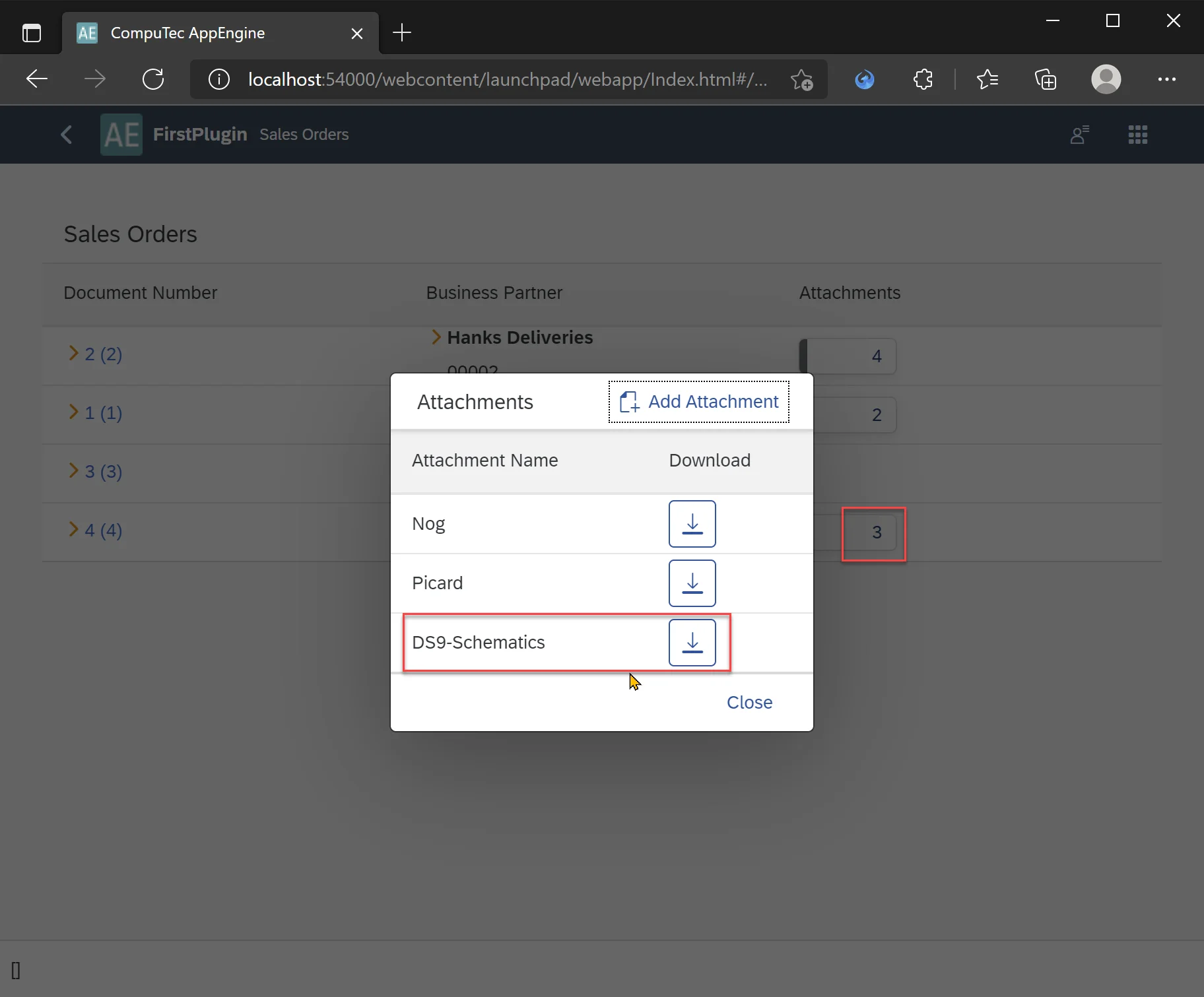Open a new browser tab
The image size is (1204, 997).
[x=401, y=33]
